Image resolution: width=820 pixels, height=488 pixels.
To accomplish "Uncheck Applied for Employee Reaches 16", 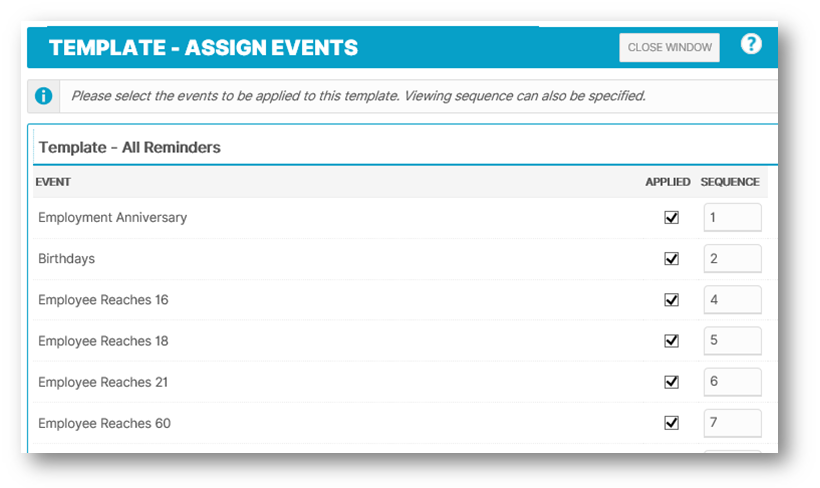I will [671, 300].
